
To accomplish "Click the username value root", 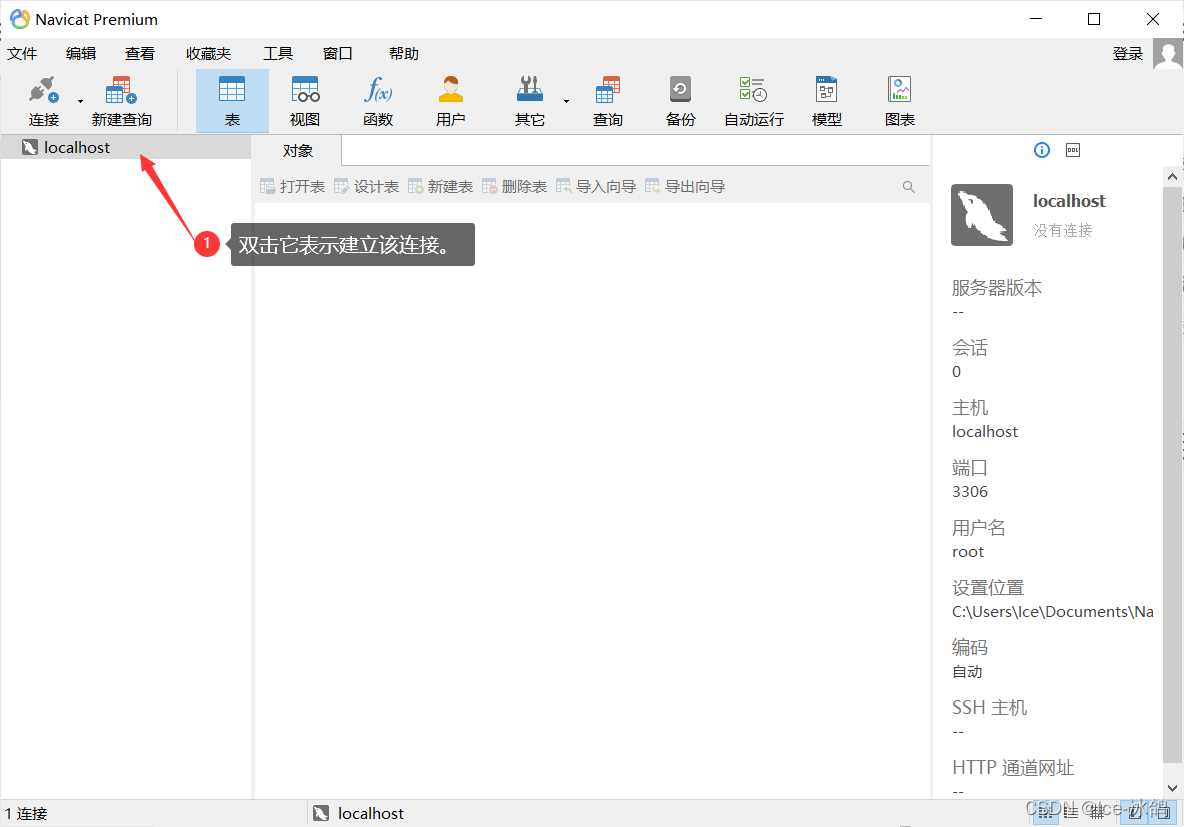I will [967, 552].
